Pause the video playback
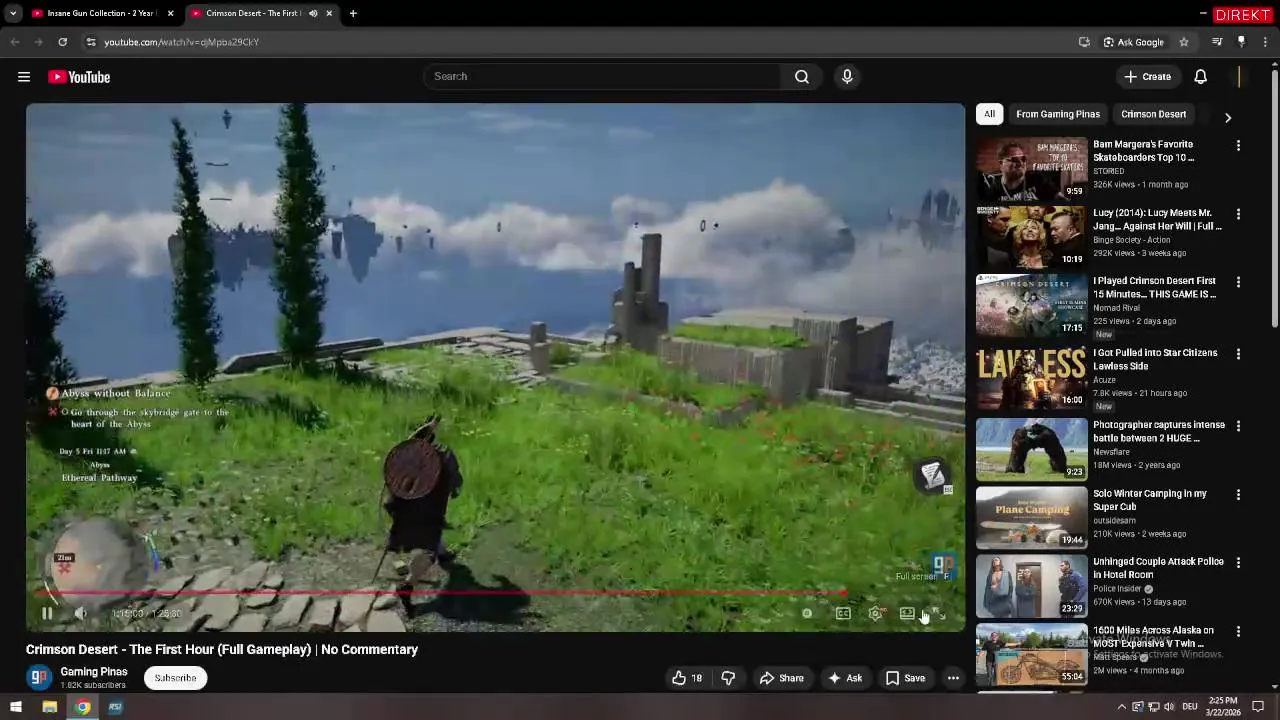The width and height of the screenshot is (1280, 720). coord(47,613)
